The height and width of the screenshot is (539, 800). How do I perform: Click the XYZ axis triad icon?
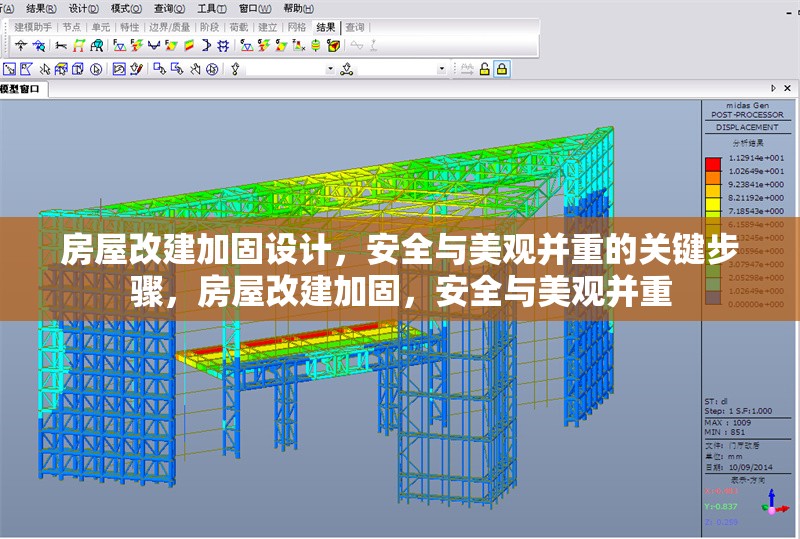[774, 503]
